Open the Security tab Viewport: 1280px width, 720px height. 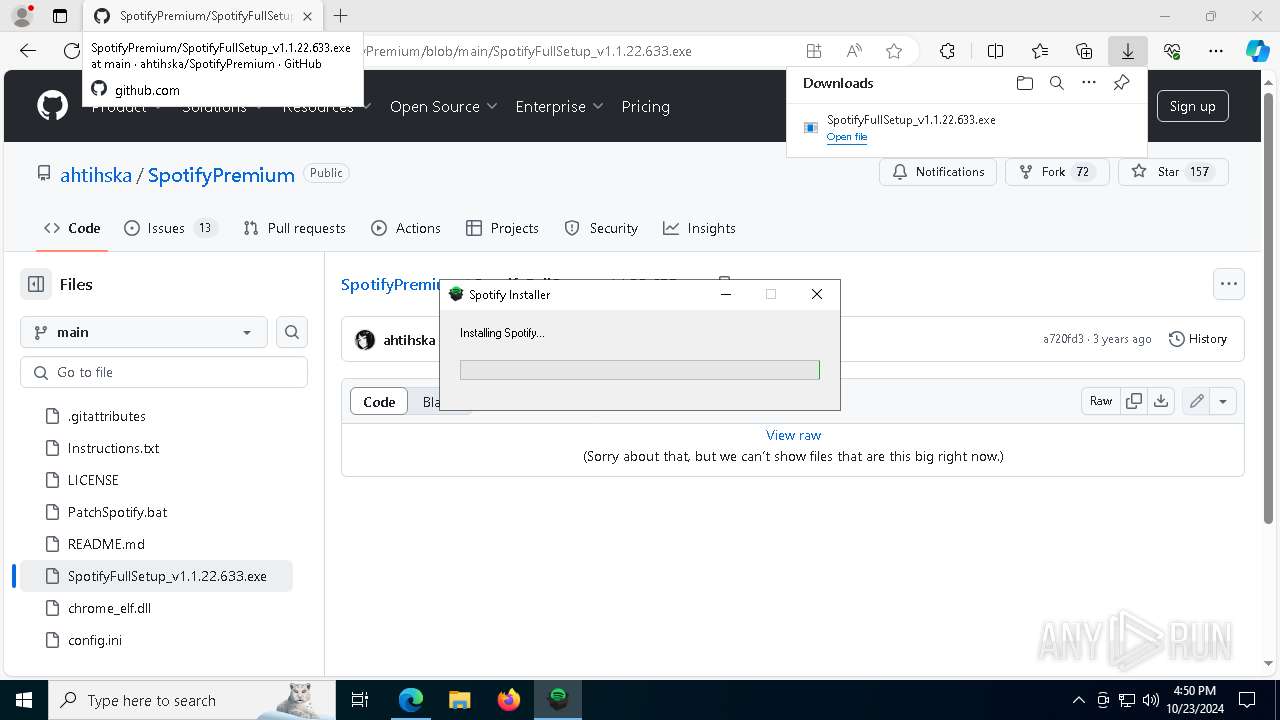601,228
